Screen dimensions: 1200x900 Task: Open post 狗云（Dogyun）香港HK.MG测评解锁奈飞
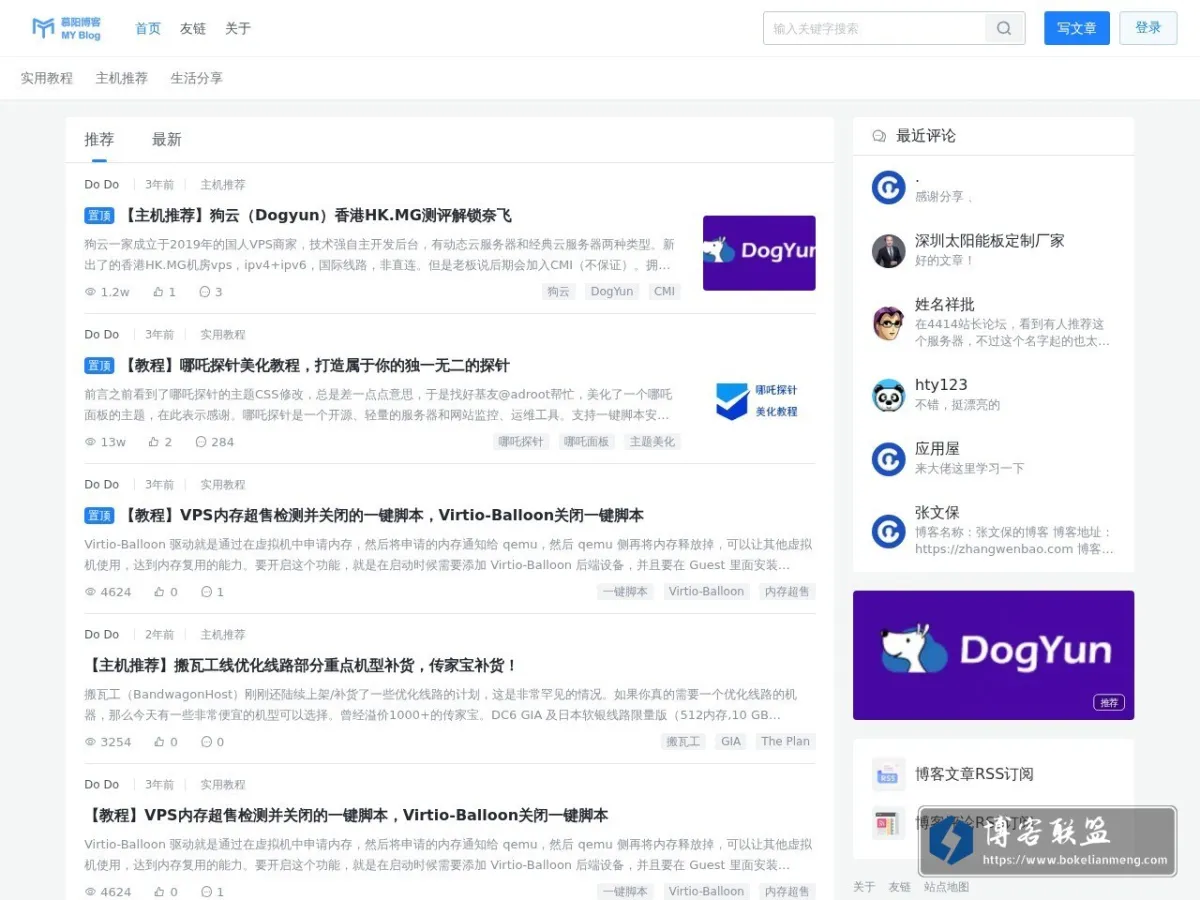point(318,215)
